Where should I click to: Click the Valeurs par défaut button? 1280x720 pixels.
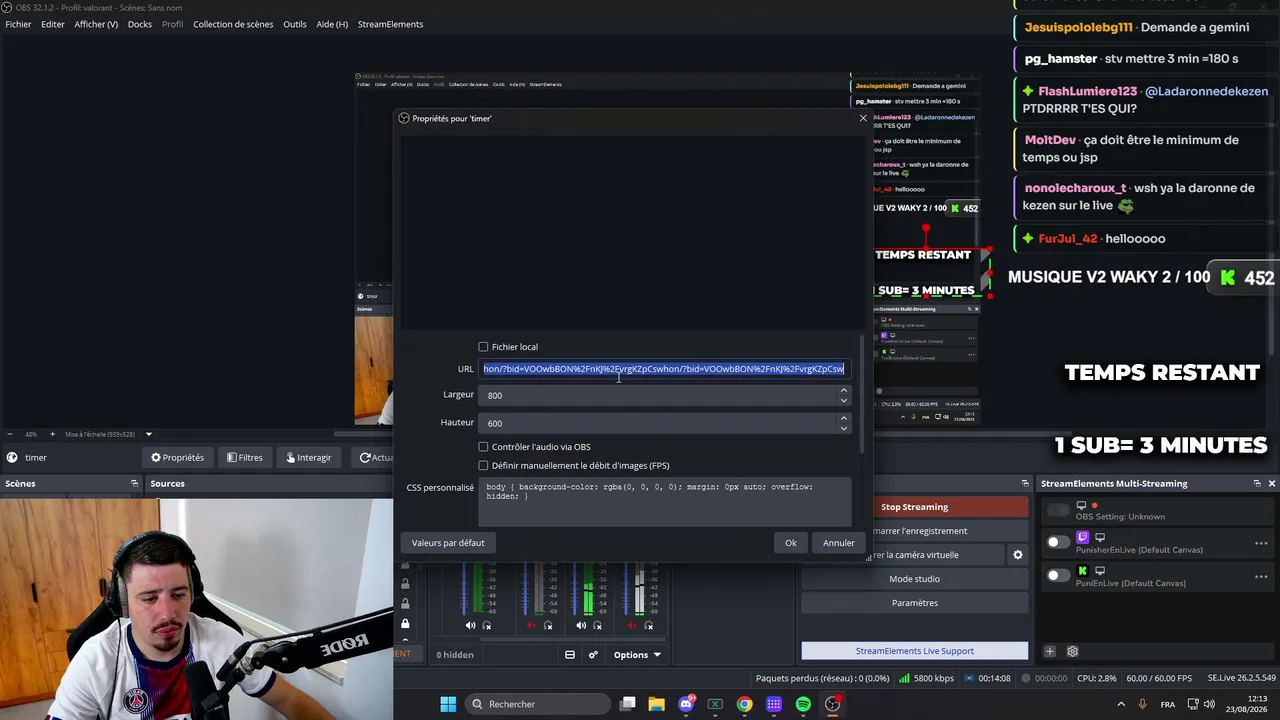point(448,543)
